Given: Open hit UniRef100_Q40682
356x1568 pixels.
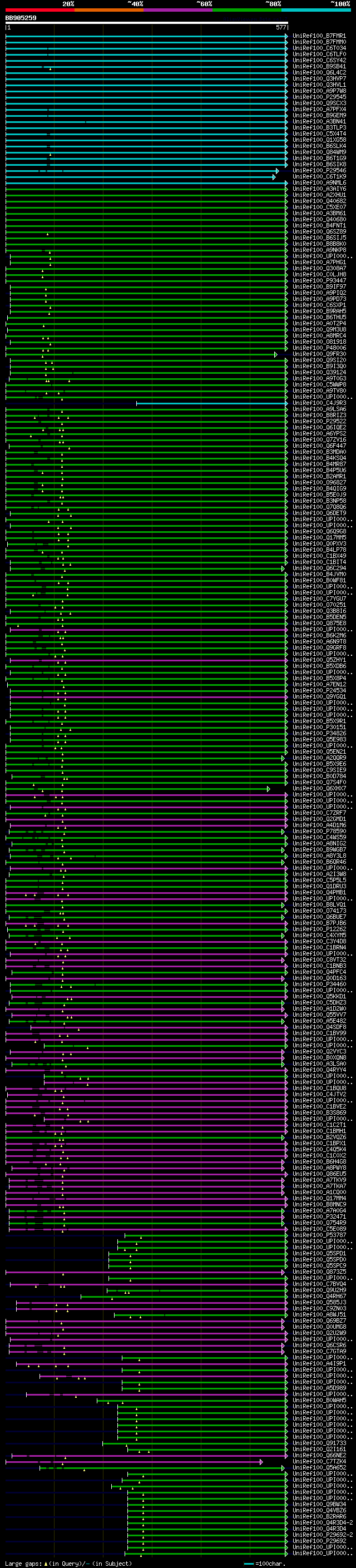Looking at the screenshot, I should 319,201.
